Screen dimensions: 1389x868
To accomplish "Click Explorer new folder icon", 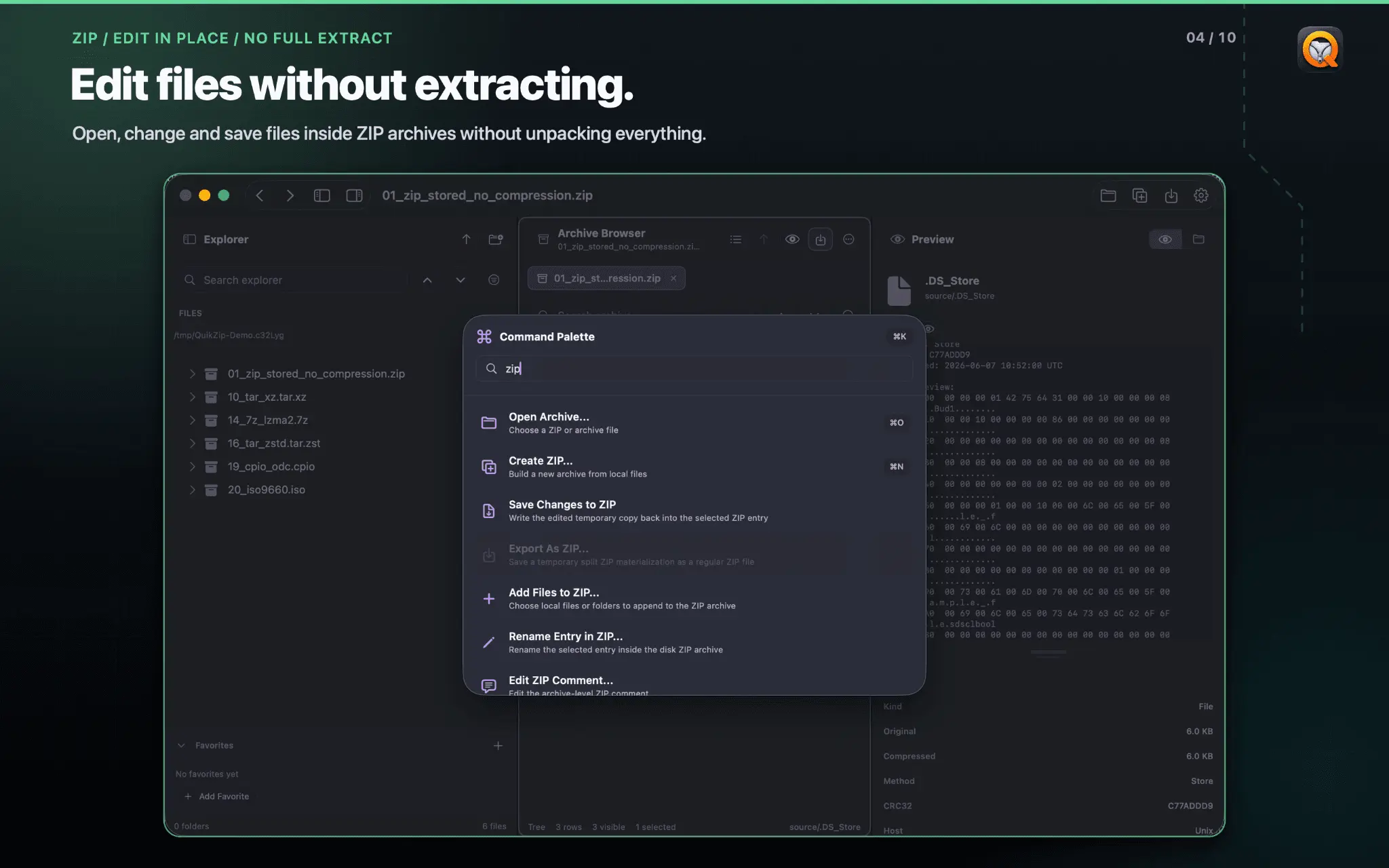I will coord(496,239).
